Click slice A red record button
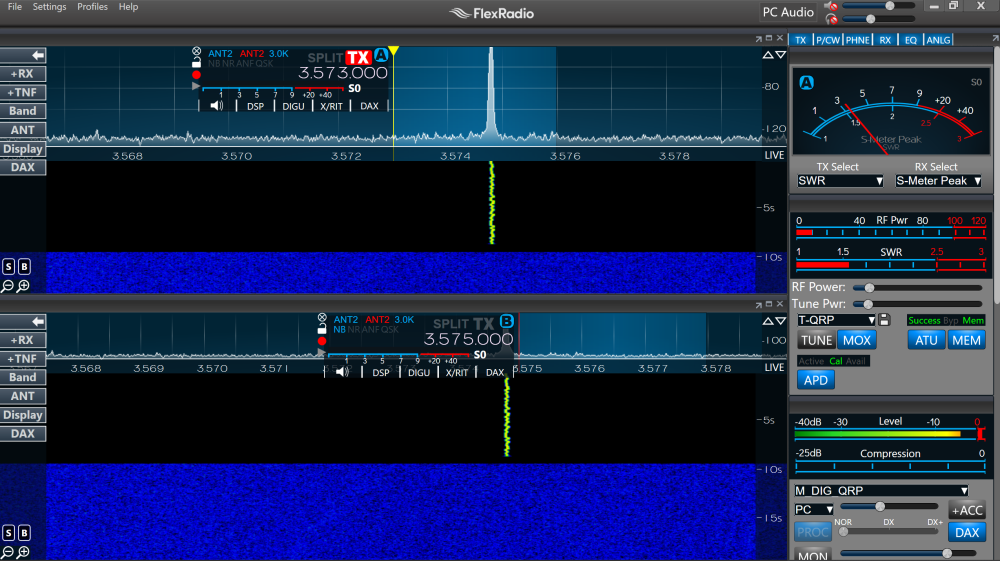 (x=196, y=75)
